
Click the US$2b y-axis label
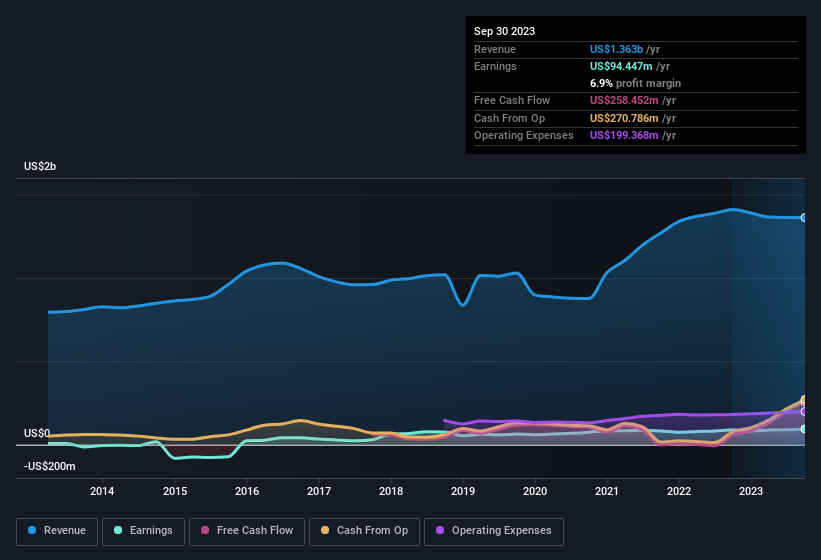pos(40,166)
